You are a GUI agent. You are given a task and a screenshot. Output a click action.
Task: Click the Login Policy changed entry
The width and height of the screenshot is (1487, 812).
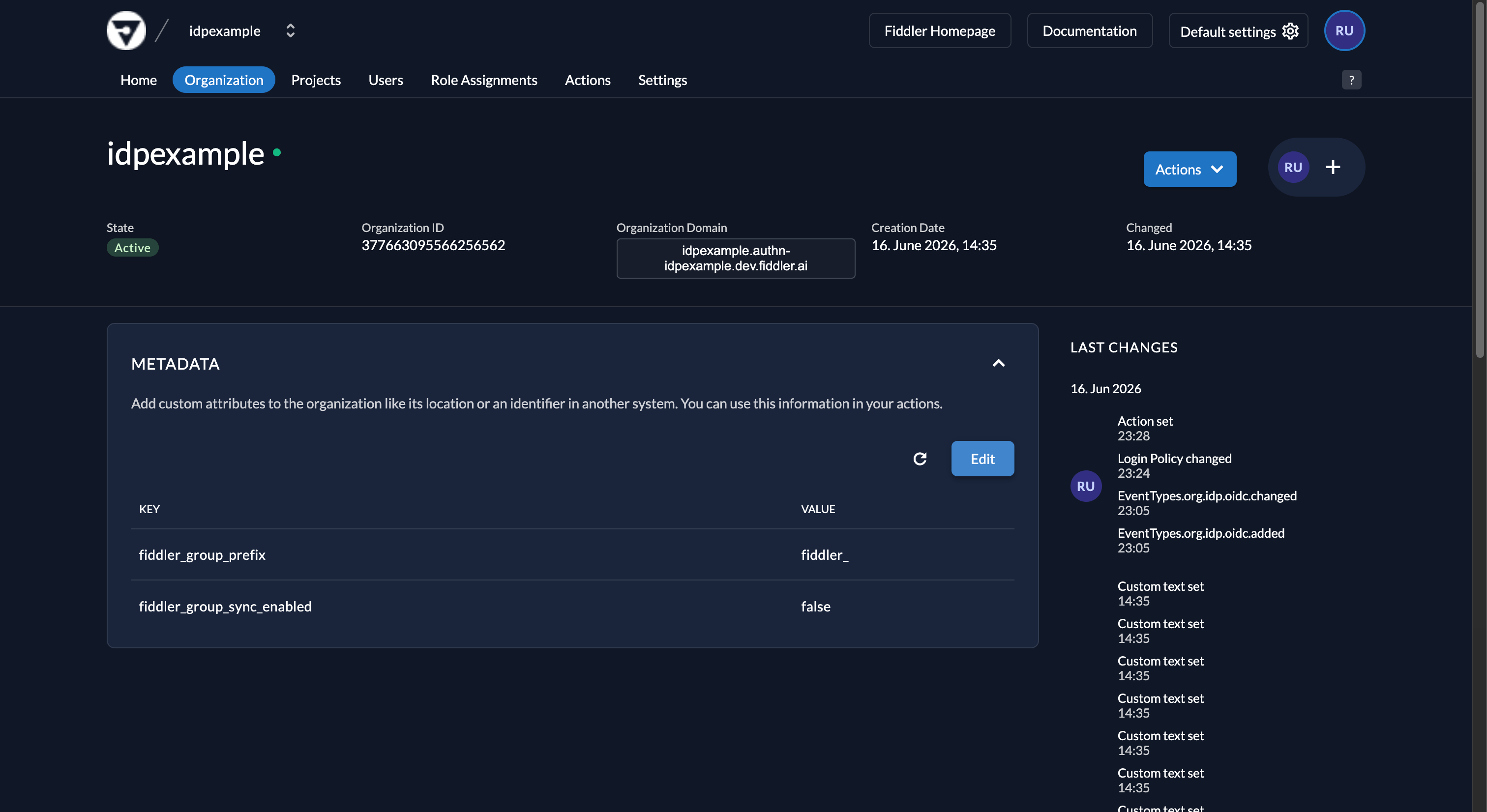[x=1174, y=465]
